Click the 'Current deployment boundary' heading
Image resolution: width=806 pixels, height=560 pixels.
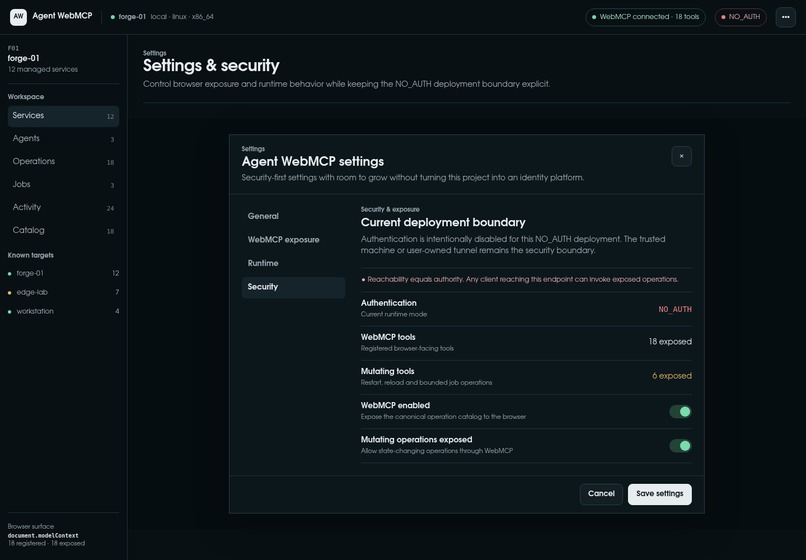(x=443, y=223)
